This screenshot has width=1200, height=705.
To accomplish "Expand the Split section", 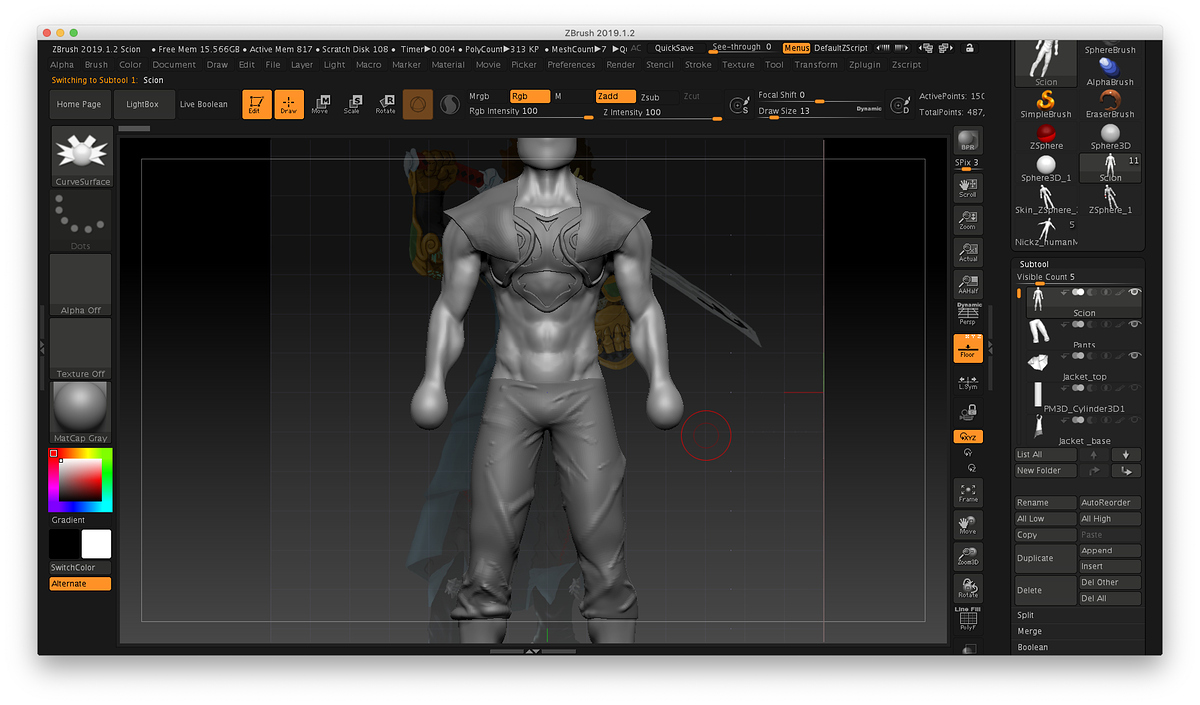I will [1026, 615].
